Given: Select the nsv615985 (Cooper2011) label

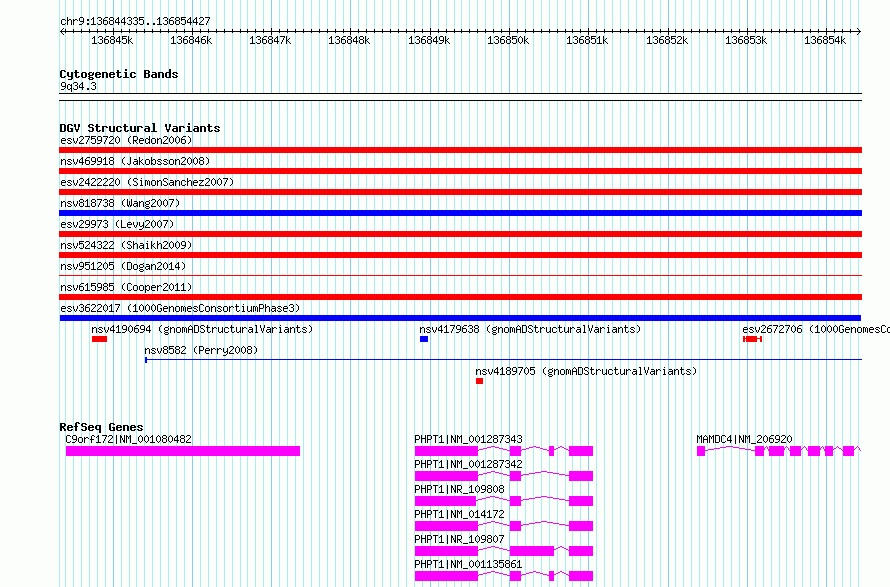Looking at the screenshot, I should (126, 287).
